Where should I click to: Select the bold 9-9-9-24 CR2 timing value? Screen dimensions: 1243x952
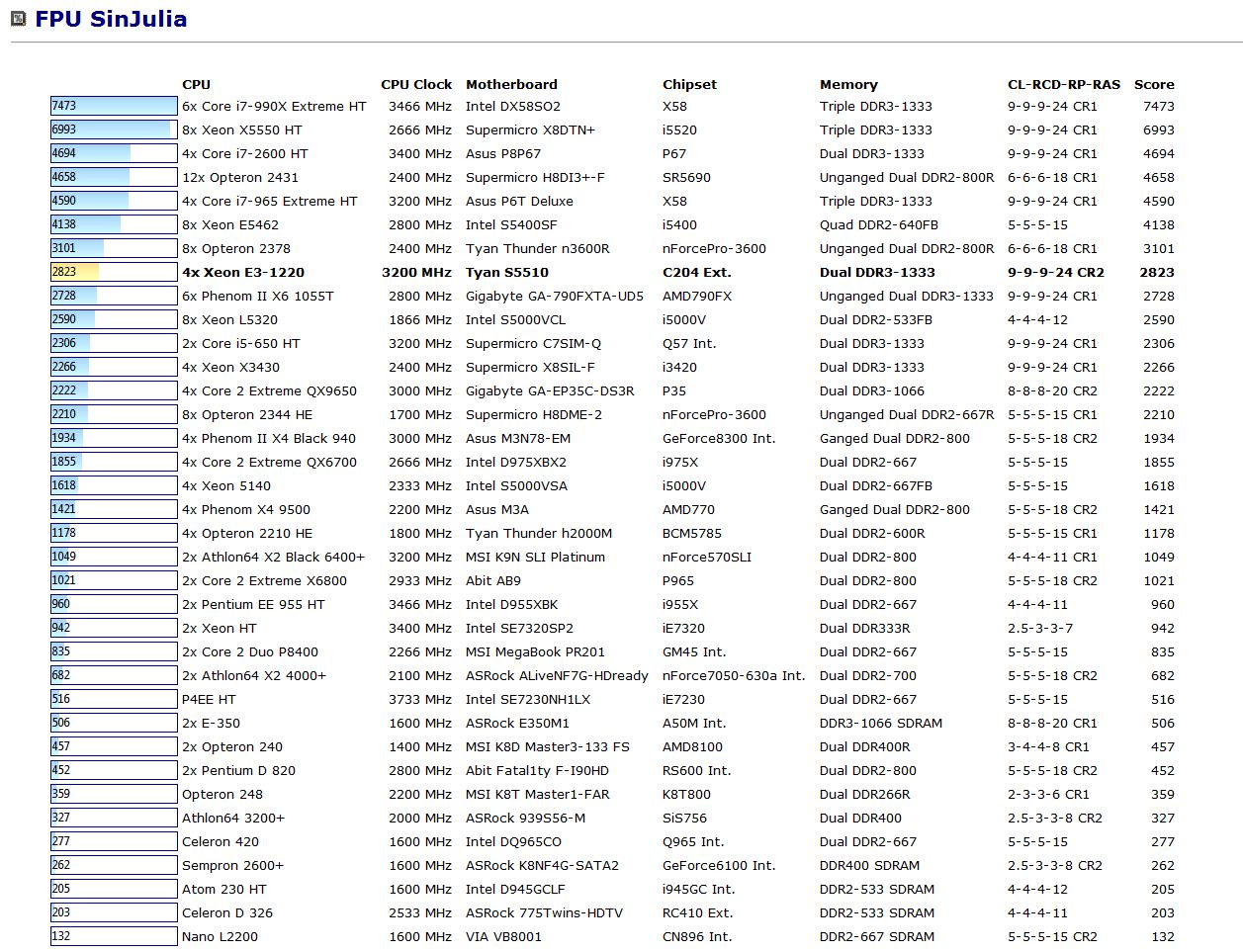tap(1056, 272)
